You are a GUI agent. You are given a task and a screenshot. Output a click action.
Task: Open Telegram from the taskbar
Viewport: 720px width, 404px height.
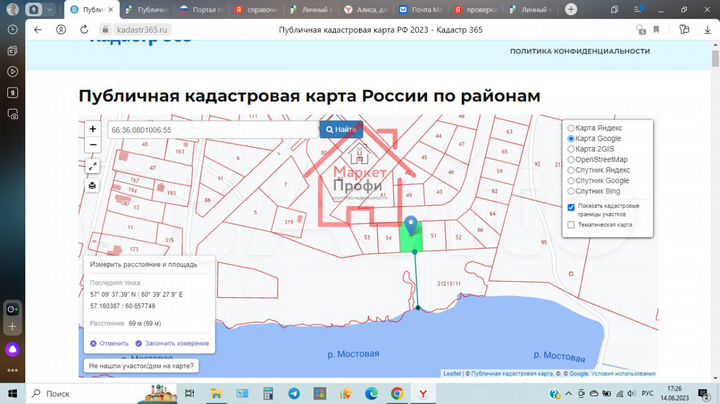pyautogui.click(x=294, y=393)
